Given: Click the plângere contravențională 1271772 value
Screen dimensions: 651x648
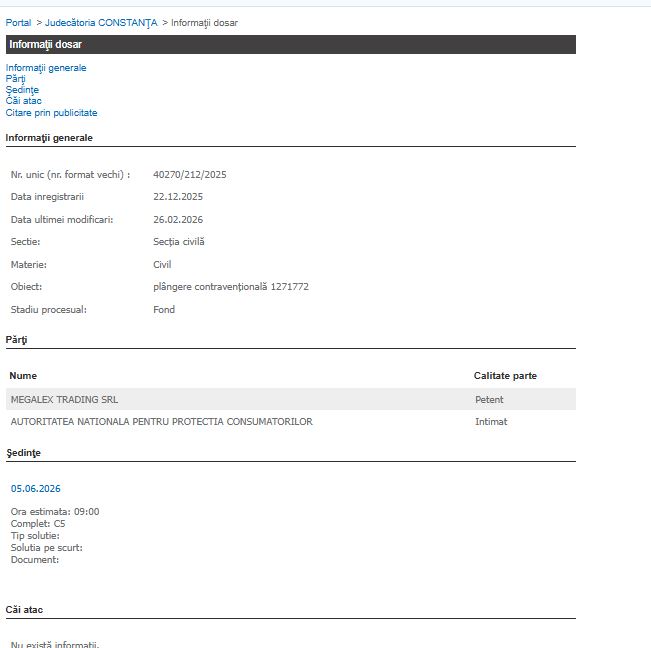Looking at the screenshot, I should [231, 287].
